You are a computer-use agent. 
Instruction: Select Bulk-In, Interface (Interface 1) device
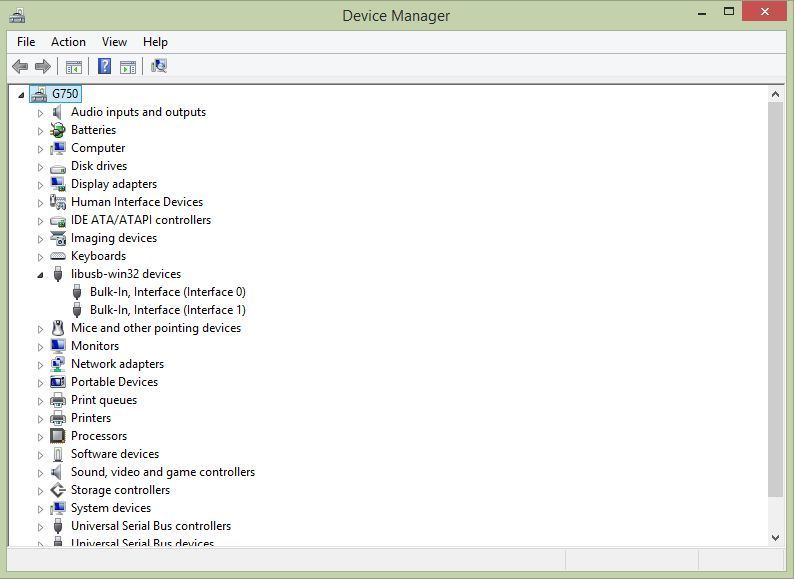(168, 310)
